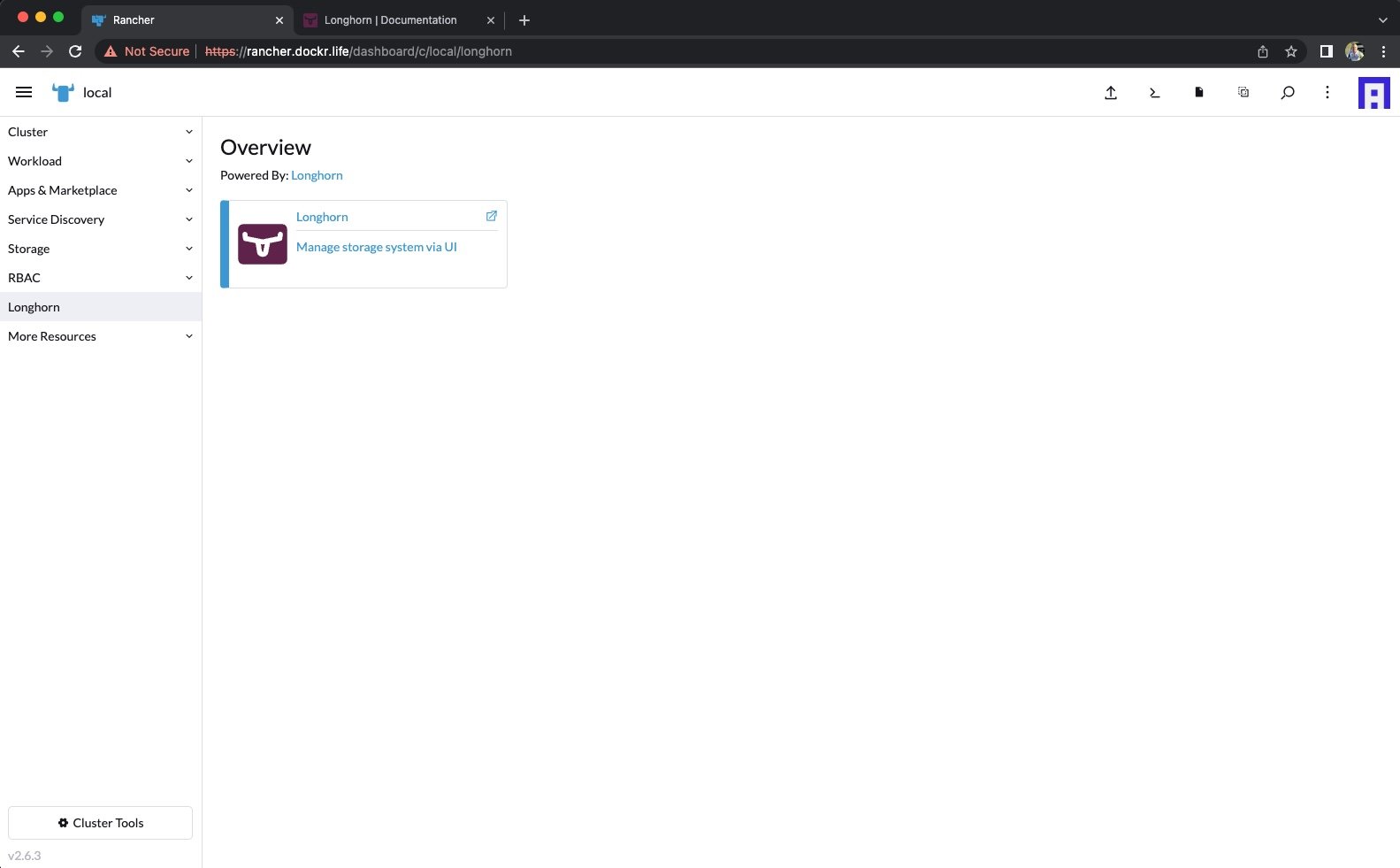Open the vertical dots header menu
The width and height of the screenshot is (1400, 868).
pyautogui.click(x=1327, y=92)
